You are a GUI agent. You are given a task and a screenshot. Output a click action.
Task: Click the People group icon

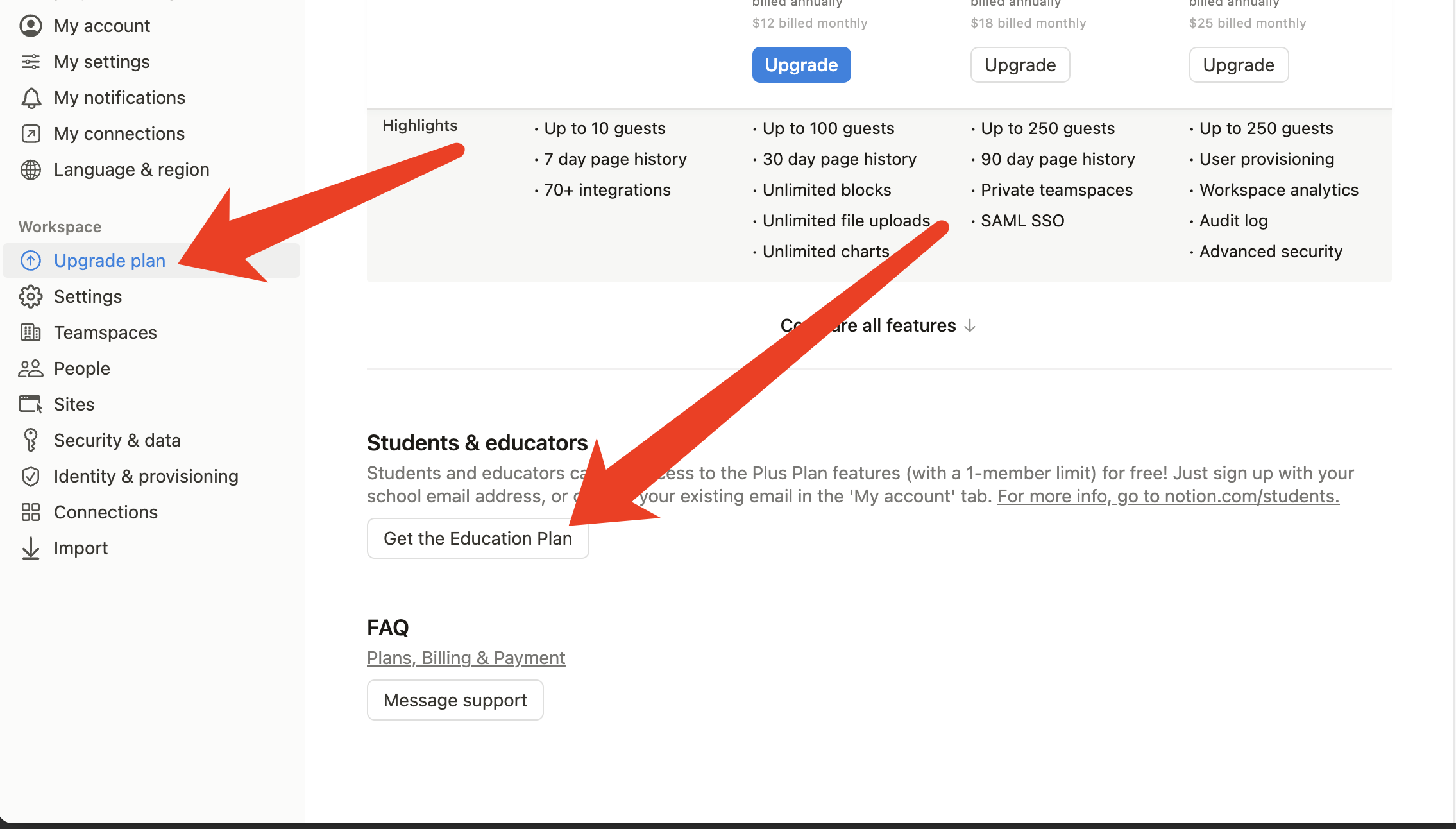point(31,368)
